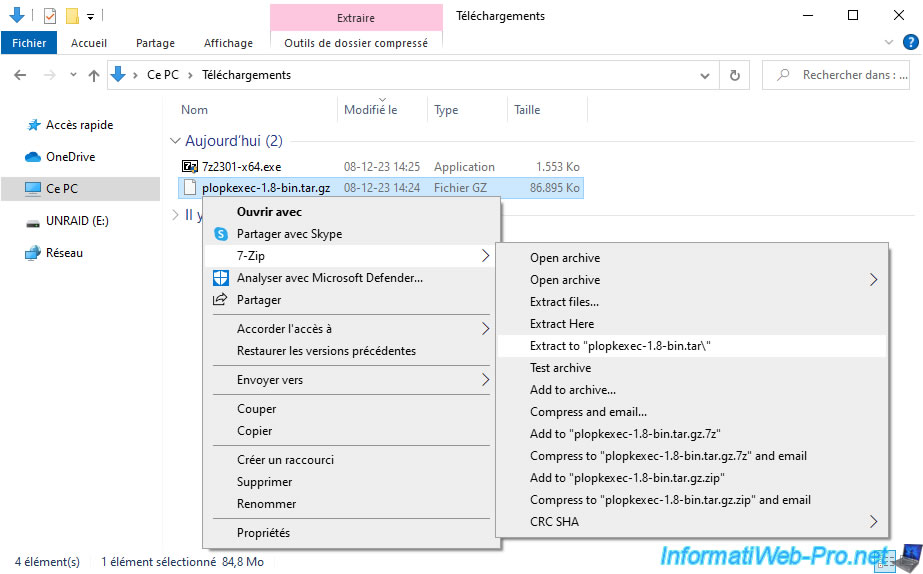Refresh the Téléchargements folder view
Image resolution: width=923 pixels, height=574 pixels.
coord(735,75)
